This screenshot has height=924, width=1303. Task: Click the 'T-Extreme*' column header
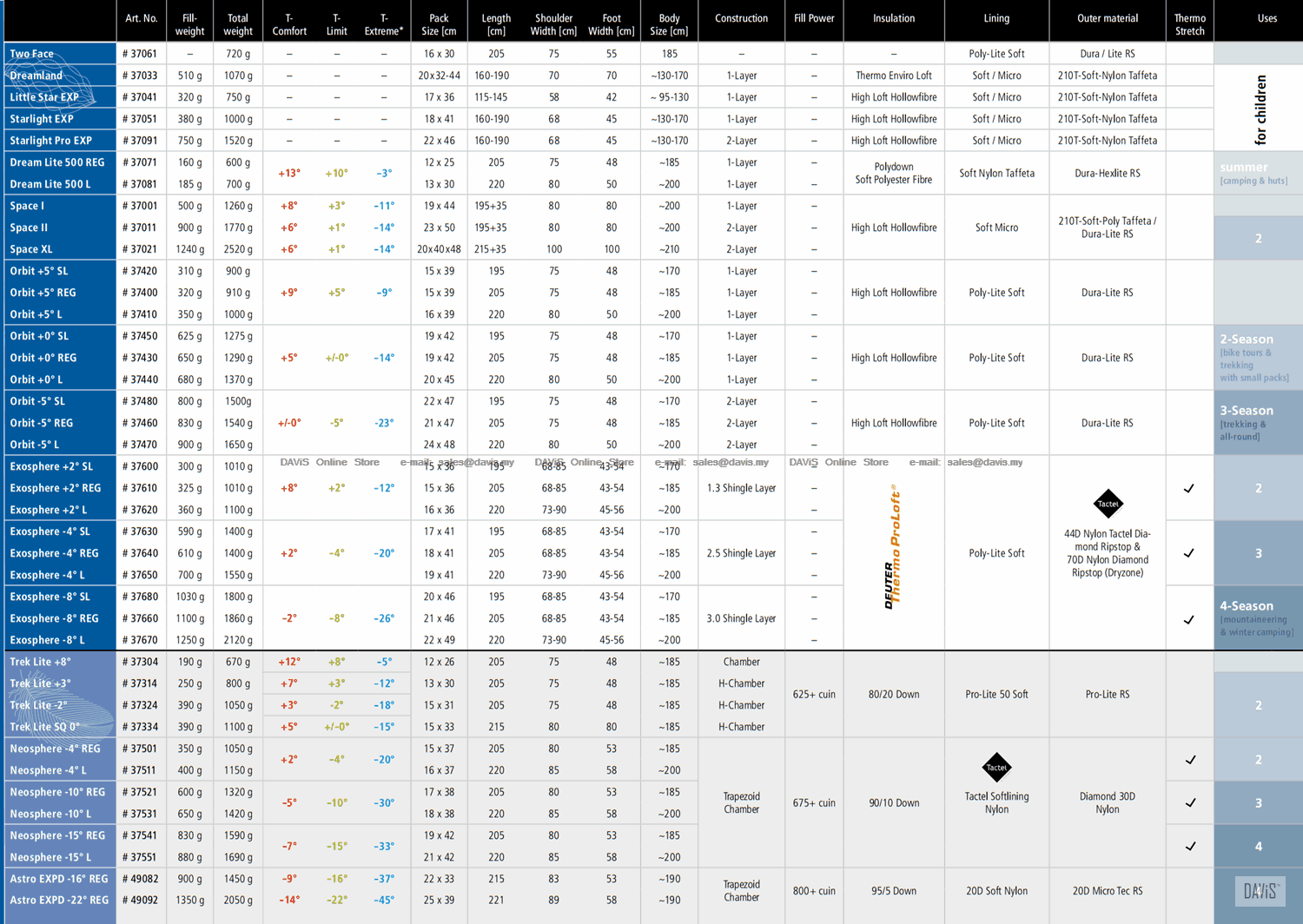pos(384,24)
